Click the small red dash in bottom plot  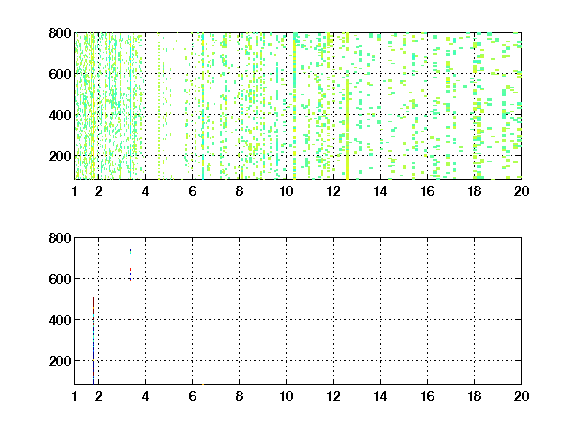130,270
